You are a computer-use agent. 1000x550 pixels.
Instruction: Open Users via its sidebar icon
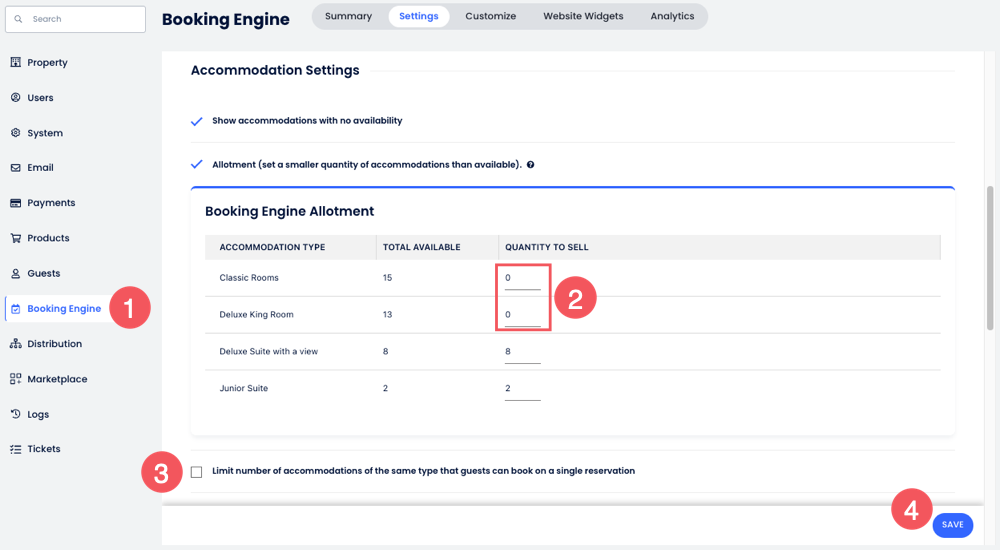tap(16, 98)
